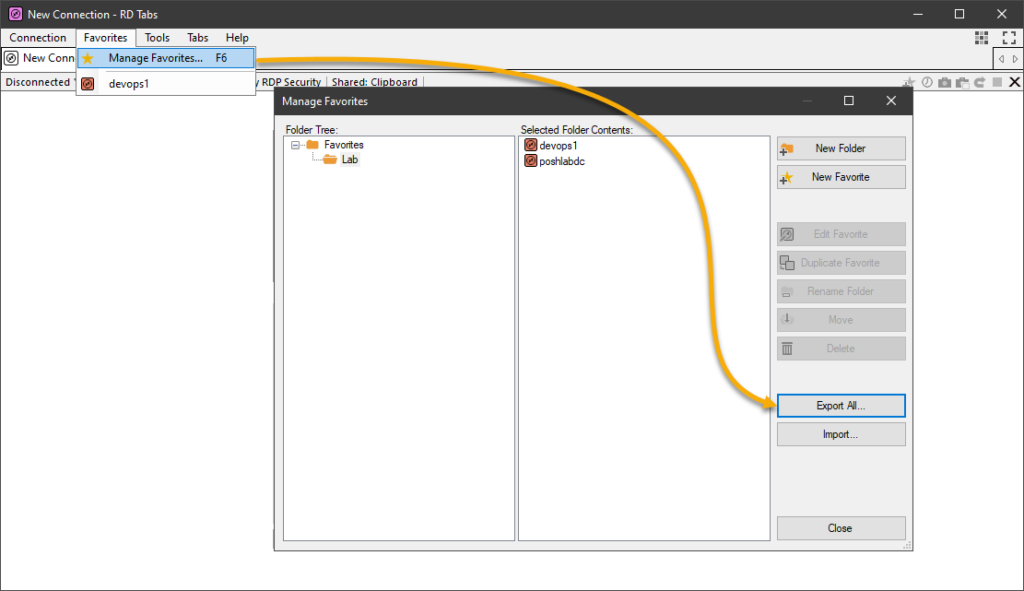
Task: Pin the current connection as a favorite
Action: (x=908, y=82)
